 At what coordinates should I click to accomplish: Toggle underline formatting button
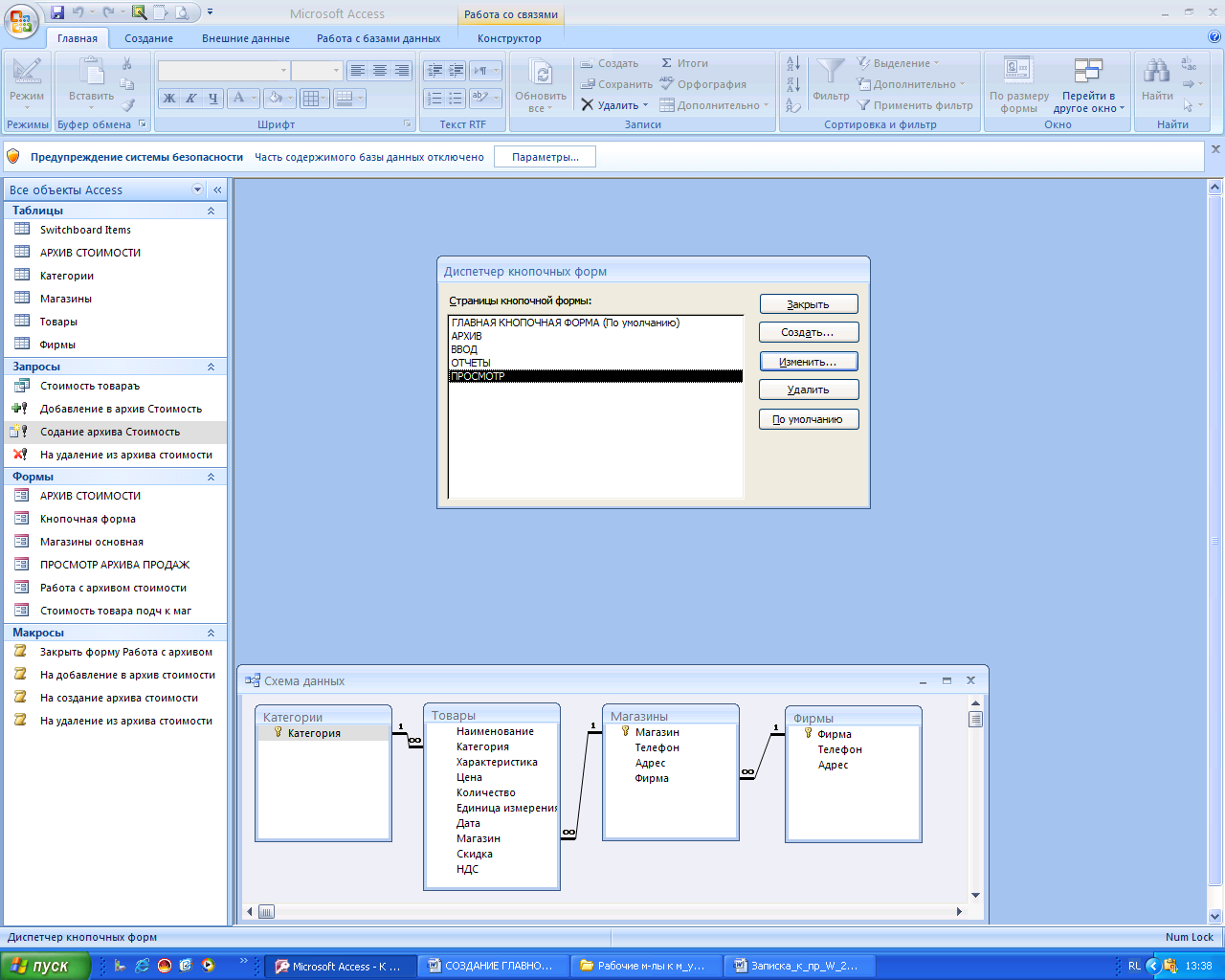click(x=213, y=98)
